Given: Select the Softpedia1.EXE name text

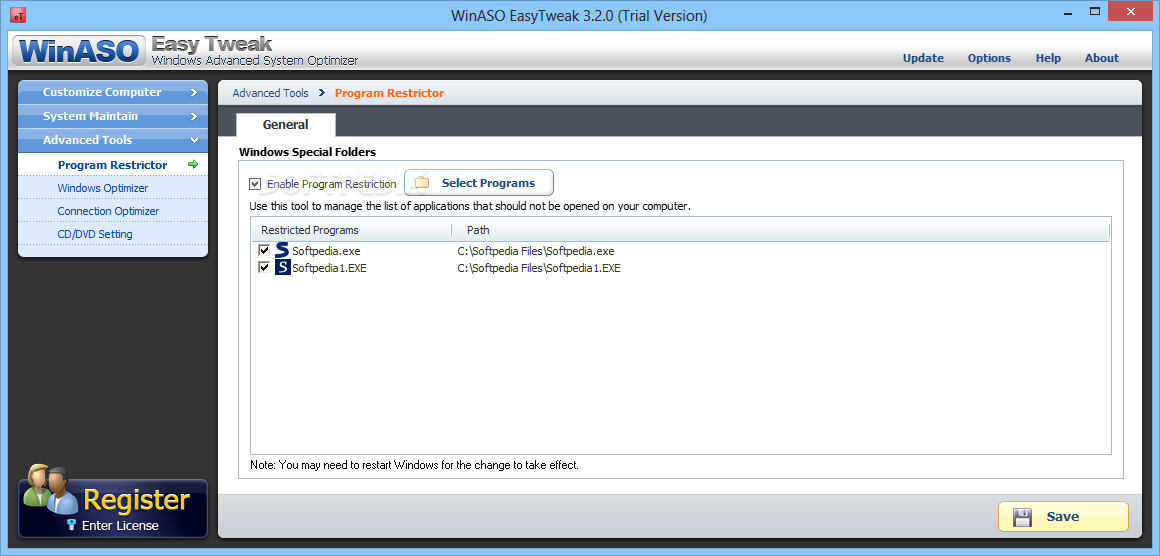Looking at the screenshot, I should 329,268.
